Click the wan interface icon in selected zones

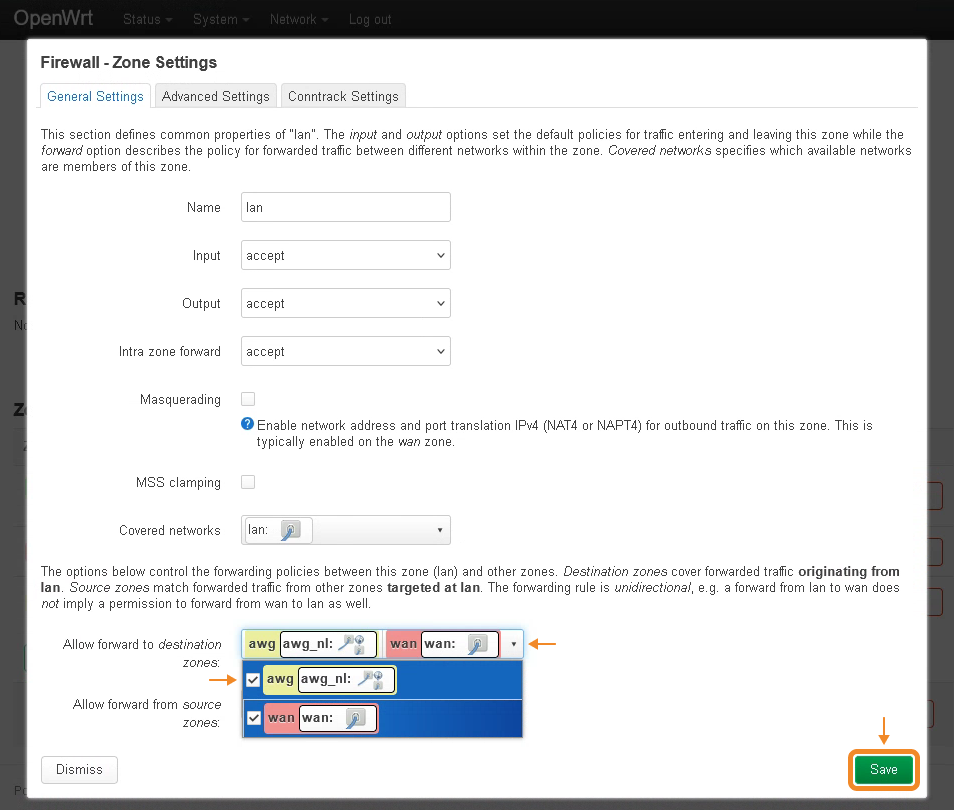pyautogui.click(x=478, y=644)
